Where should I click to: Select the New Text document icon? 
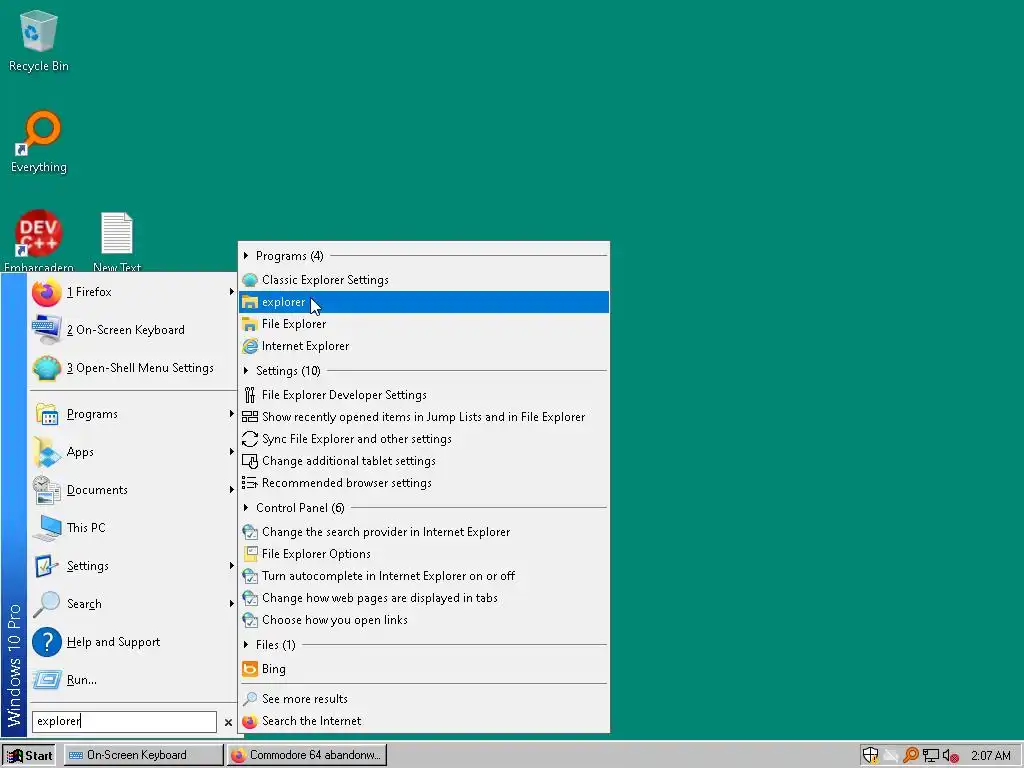pos(117,240)
